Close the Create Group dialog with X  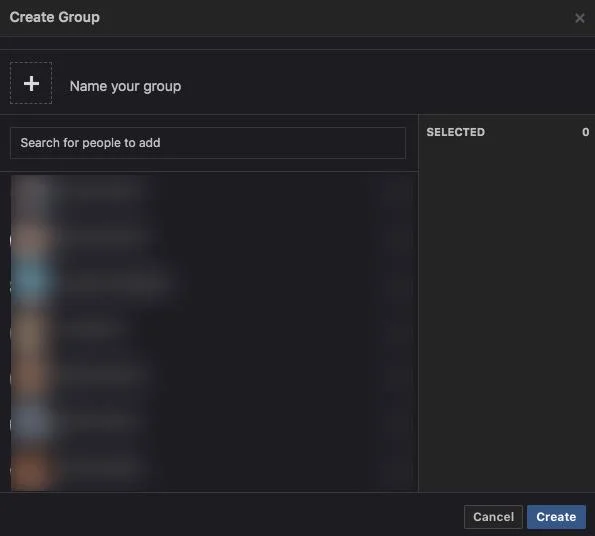point(579,18)
